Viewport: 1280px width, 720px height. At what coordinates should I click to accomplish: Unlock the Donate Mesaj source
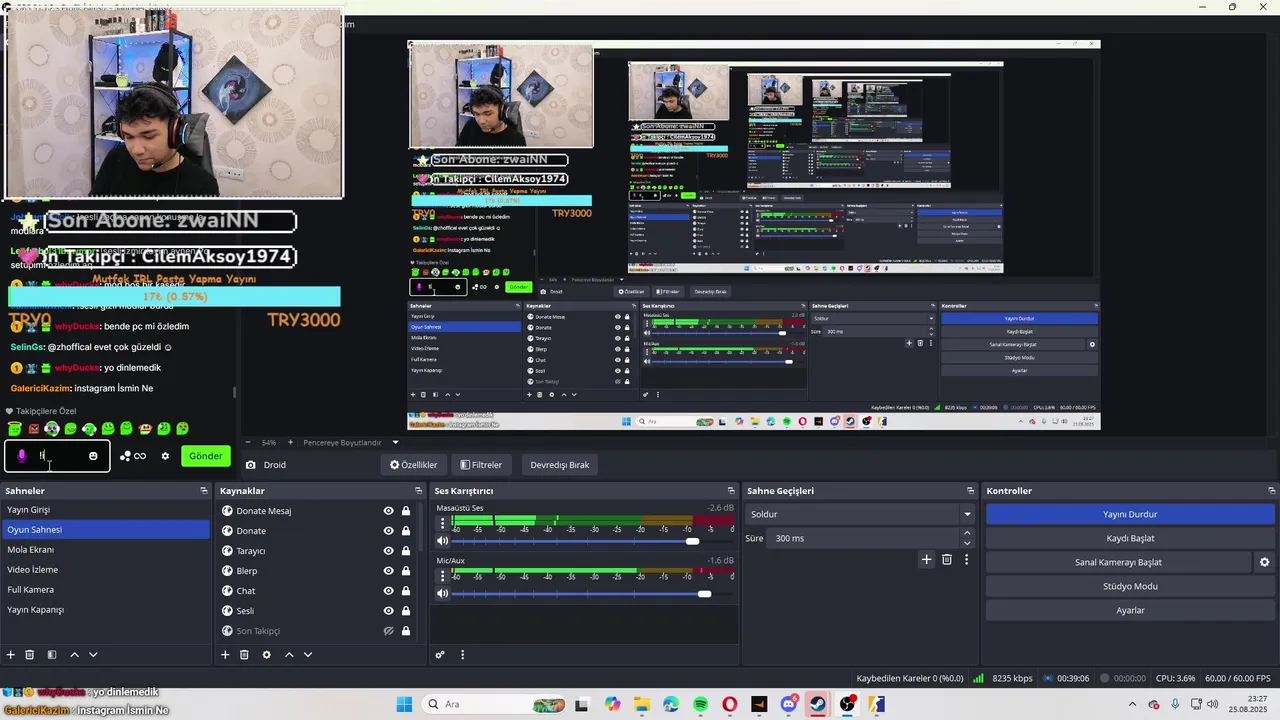coord(406,511)
